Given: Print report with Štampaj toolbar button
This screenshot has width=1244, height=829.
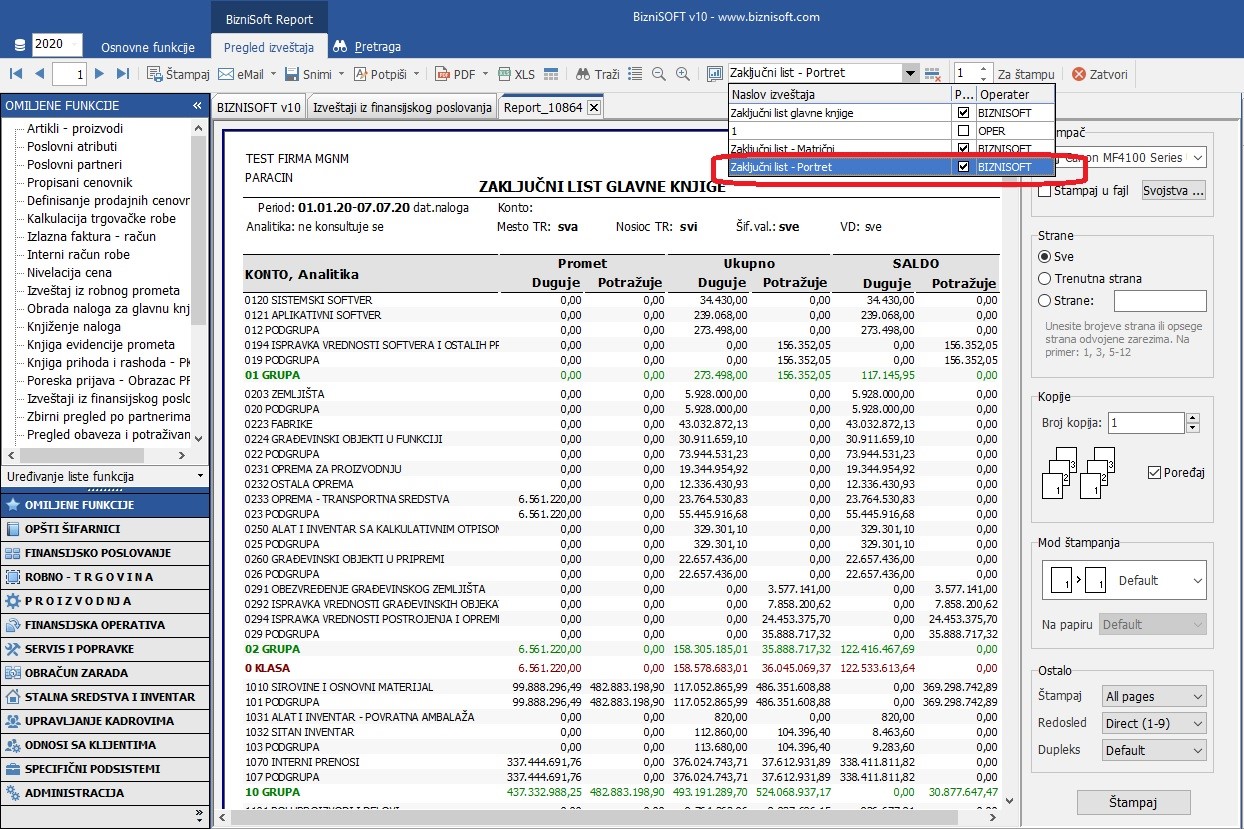Looking at the screenshot, I should pos(178,74).
